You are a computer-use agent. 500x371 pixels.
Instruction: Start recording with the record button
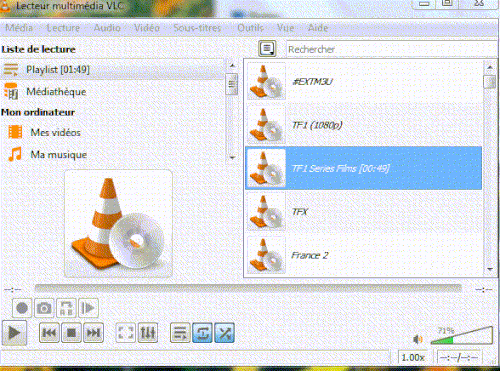[22, 308]
